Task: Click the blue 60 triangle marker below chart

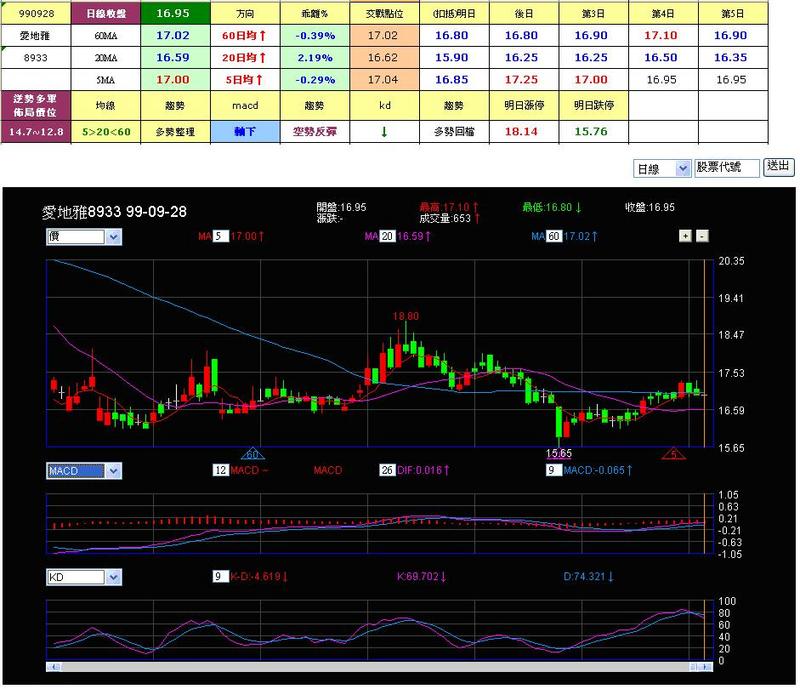Action: click(253, 455)
